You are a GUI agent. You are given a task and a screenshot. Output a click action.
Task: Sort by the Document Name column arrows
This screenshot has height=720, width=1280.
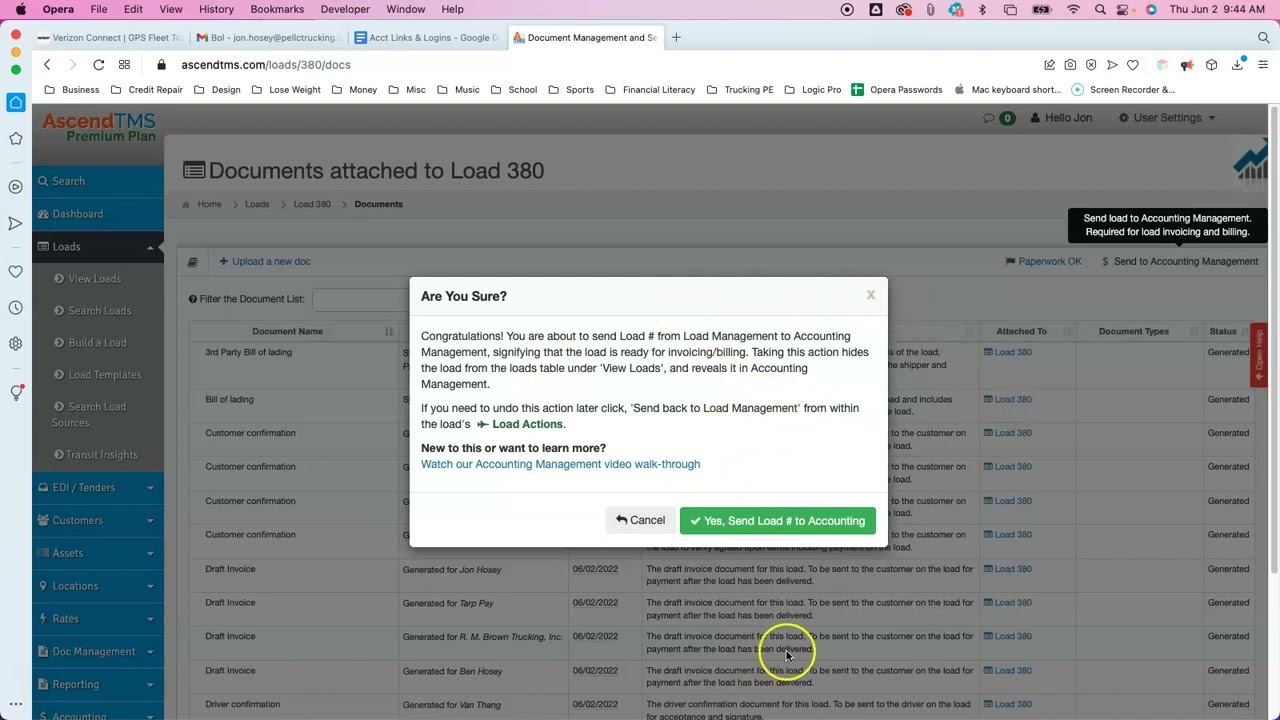click(389, 332)
